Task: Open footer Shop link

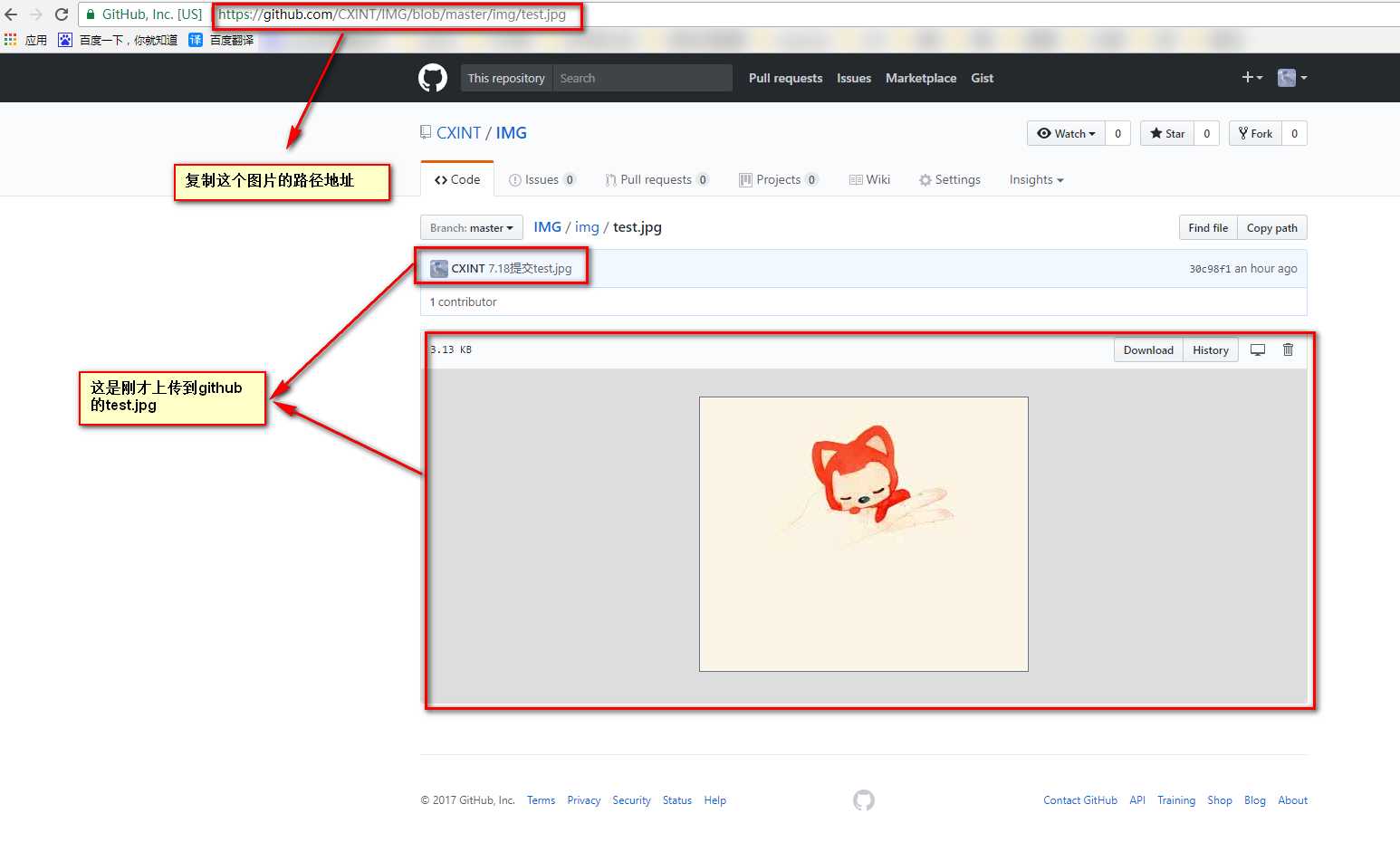Action: [1220, 800]
